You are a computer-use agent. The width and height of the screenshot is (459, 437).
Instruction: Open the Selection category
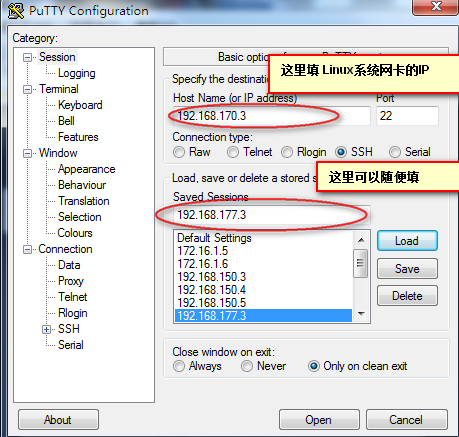(x=80, y=217)
